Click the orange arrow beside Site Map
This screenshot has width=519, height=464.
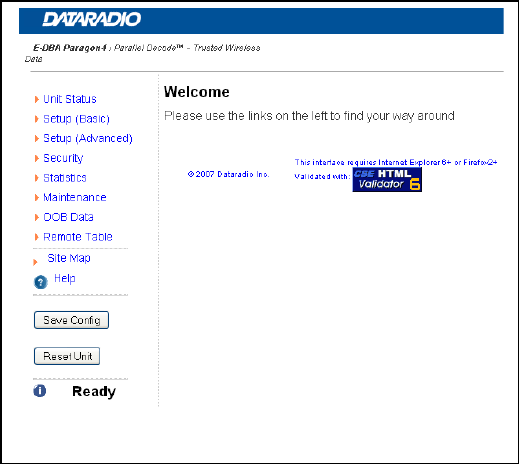click(35, 262)
